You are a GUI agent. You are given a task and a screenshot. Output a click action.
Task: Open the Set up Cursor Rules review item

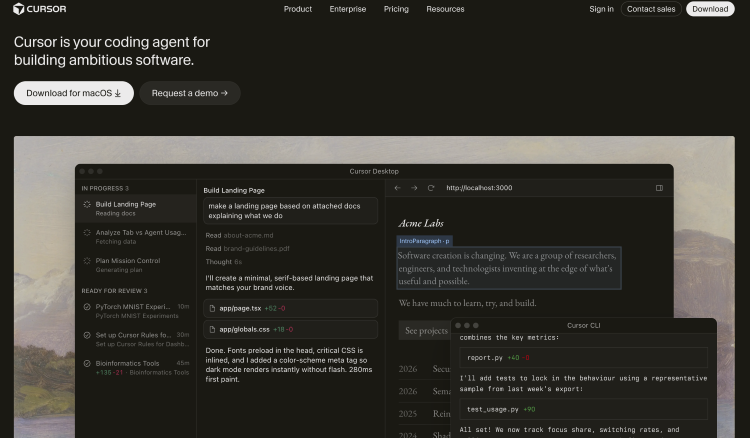136,339
